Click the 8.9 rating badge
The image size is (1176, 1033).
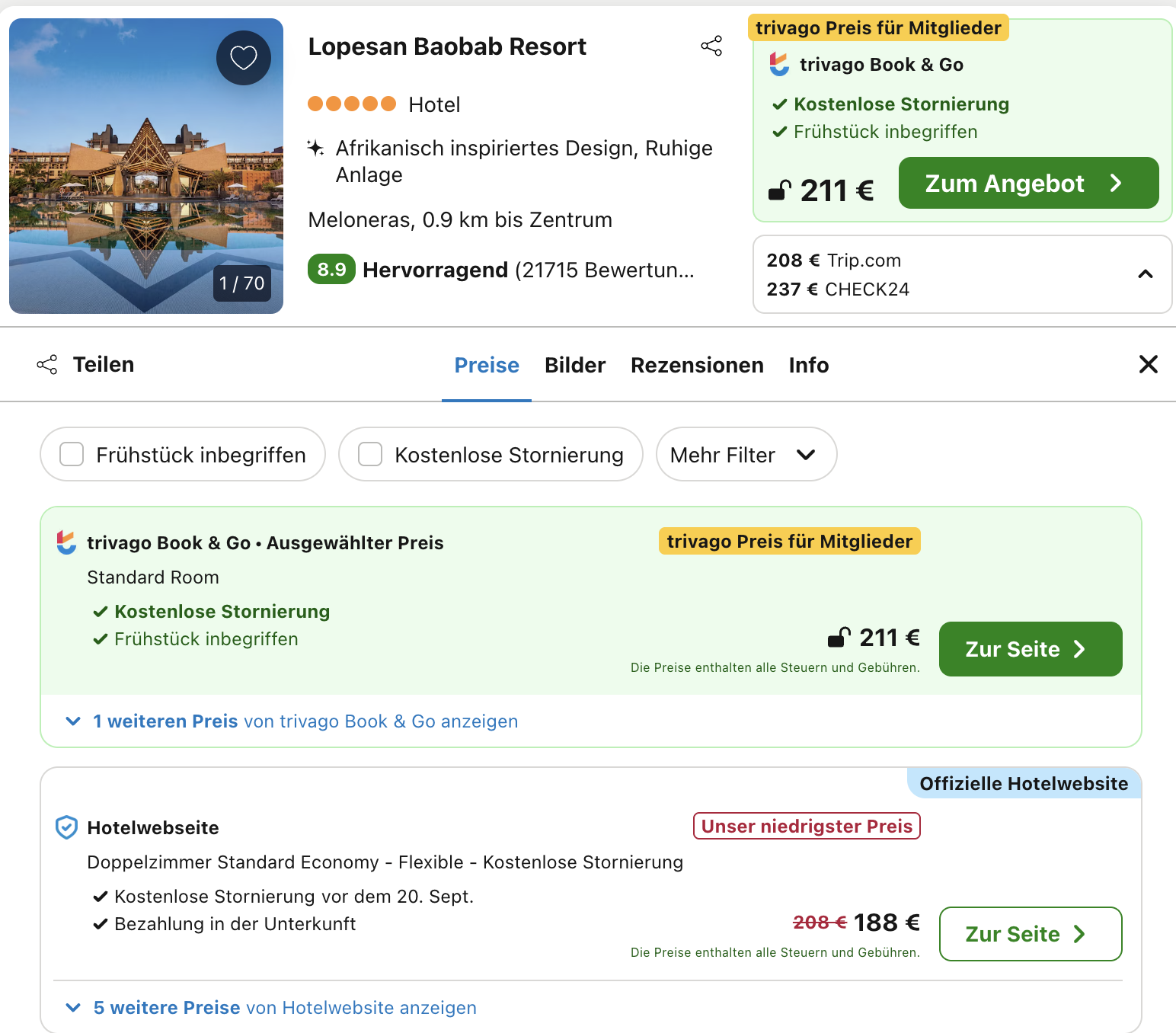click(331, 270)
